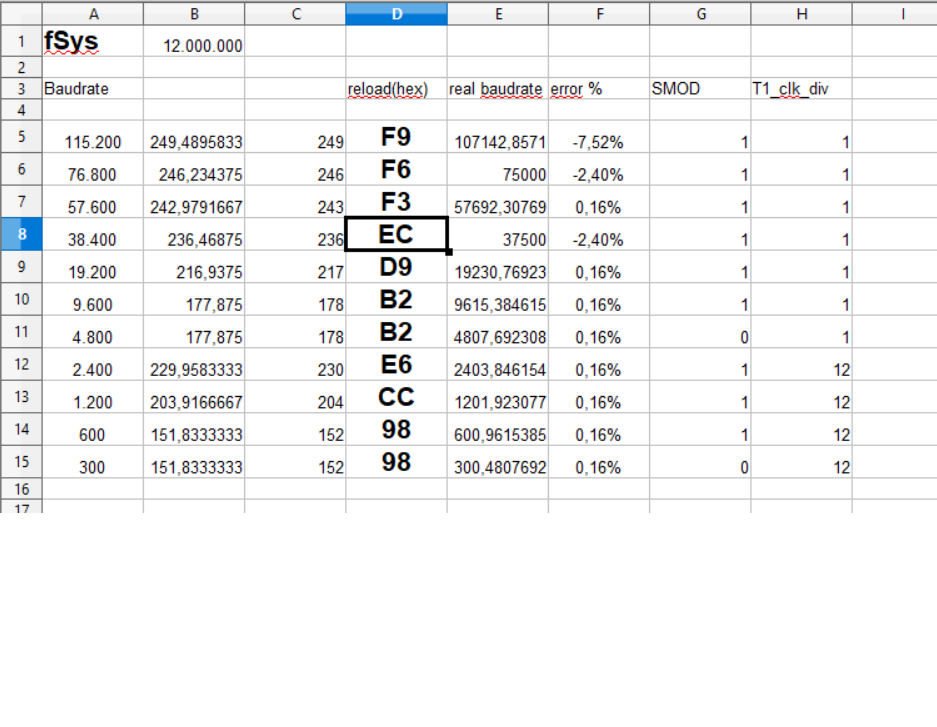
Task: Select highlighted column header D
Action: point(396,14)
